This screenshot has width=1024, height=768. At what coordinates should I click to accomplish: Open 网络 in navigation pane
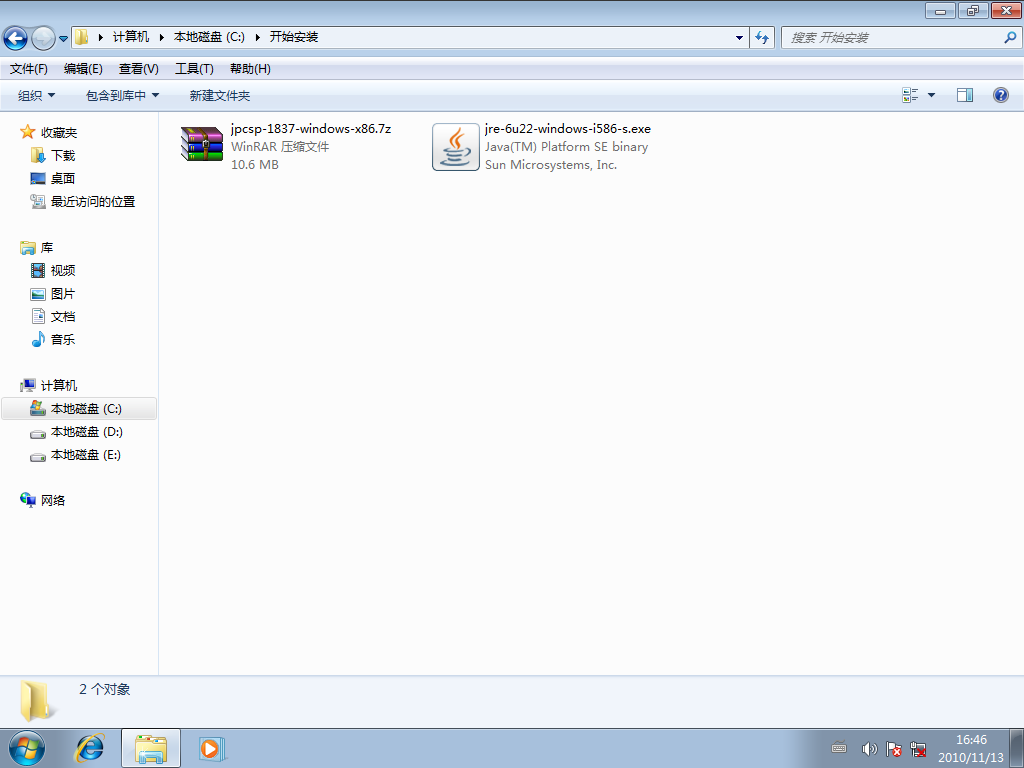point(53,500)
